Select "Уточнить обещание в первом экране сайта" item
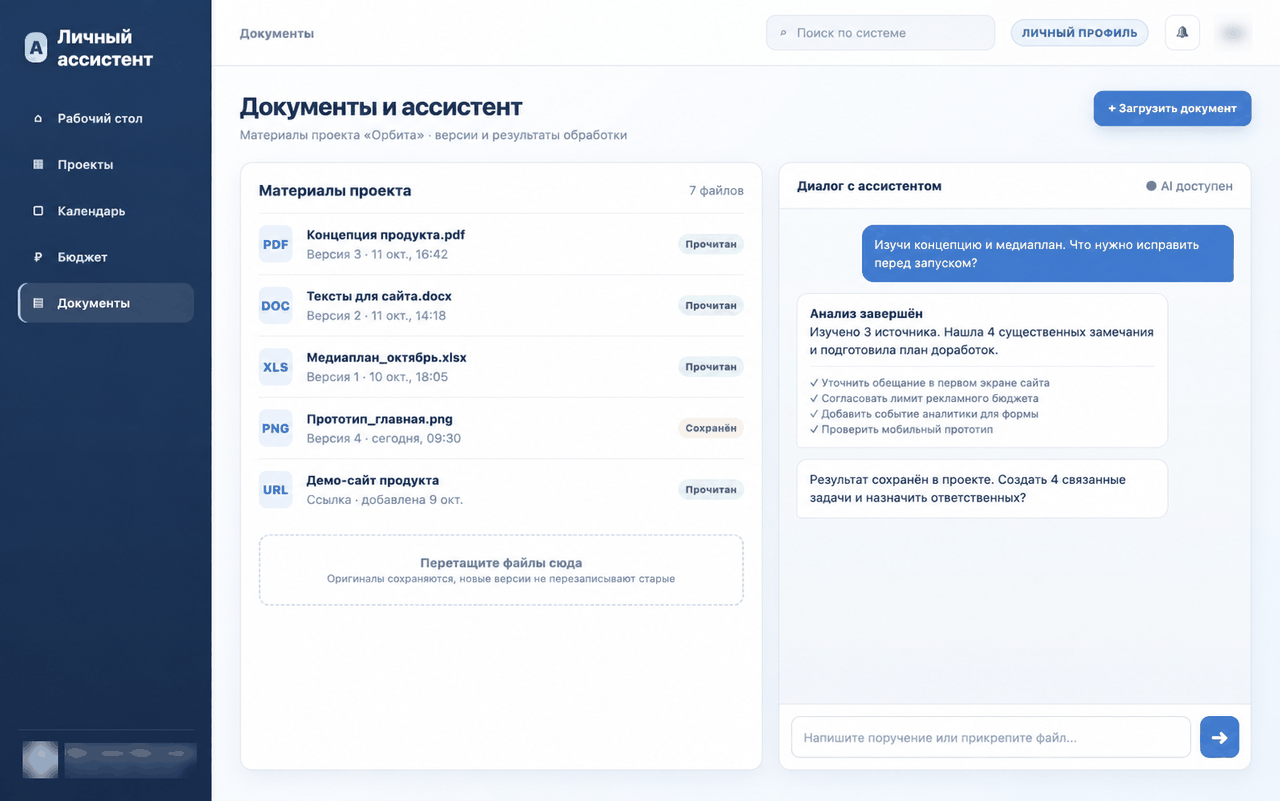The width and height of the screenshot is (1280, 801). tap(930, 383)
